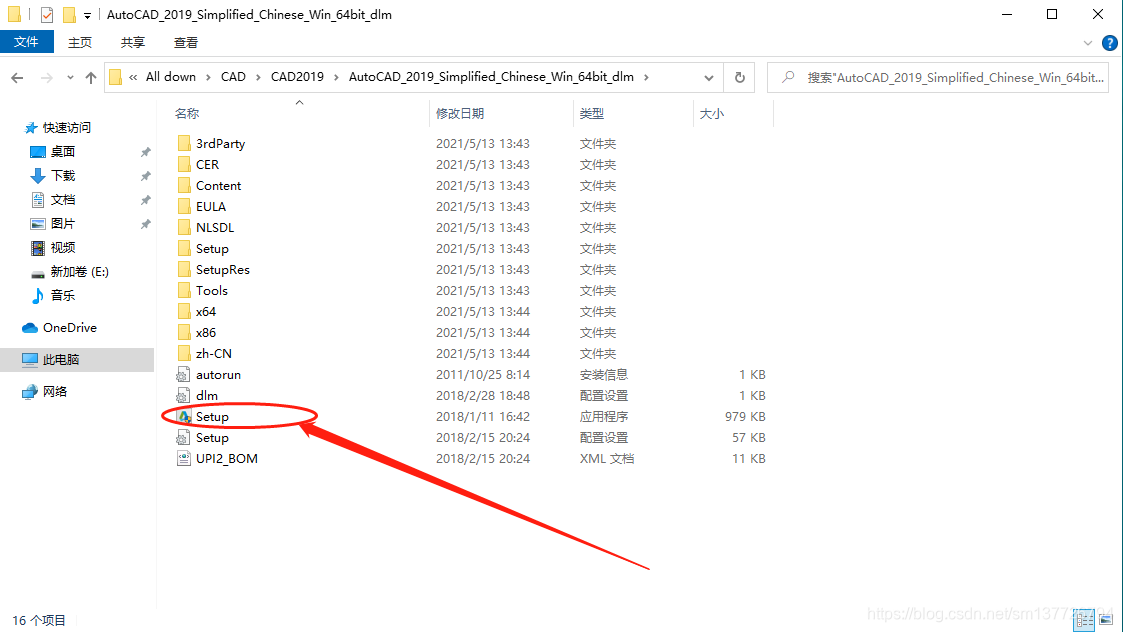
Task: Click the CER folder icon
Action: (184, 164)
